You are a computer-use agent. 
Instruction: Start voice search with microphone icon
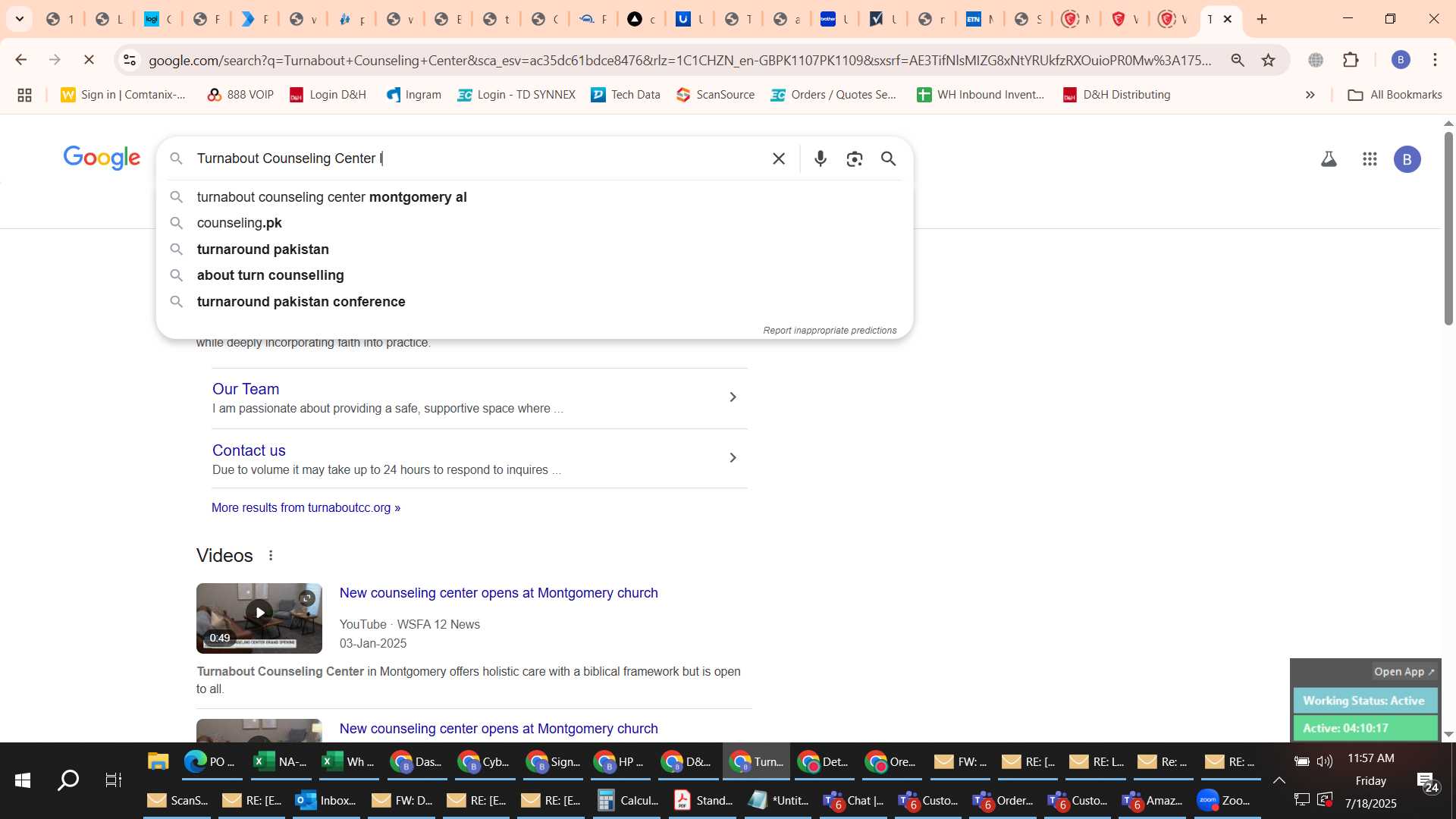[x=821, y=158]
